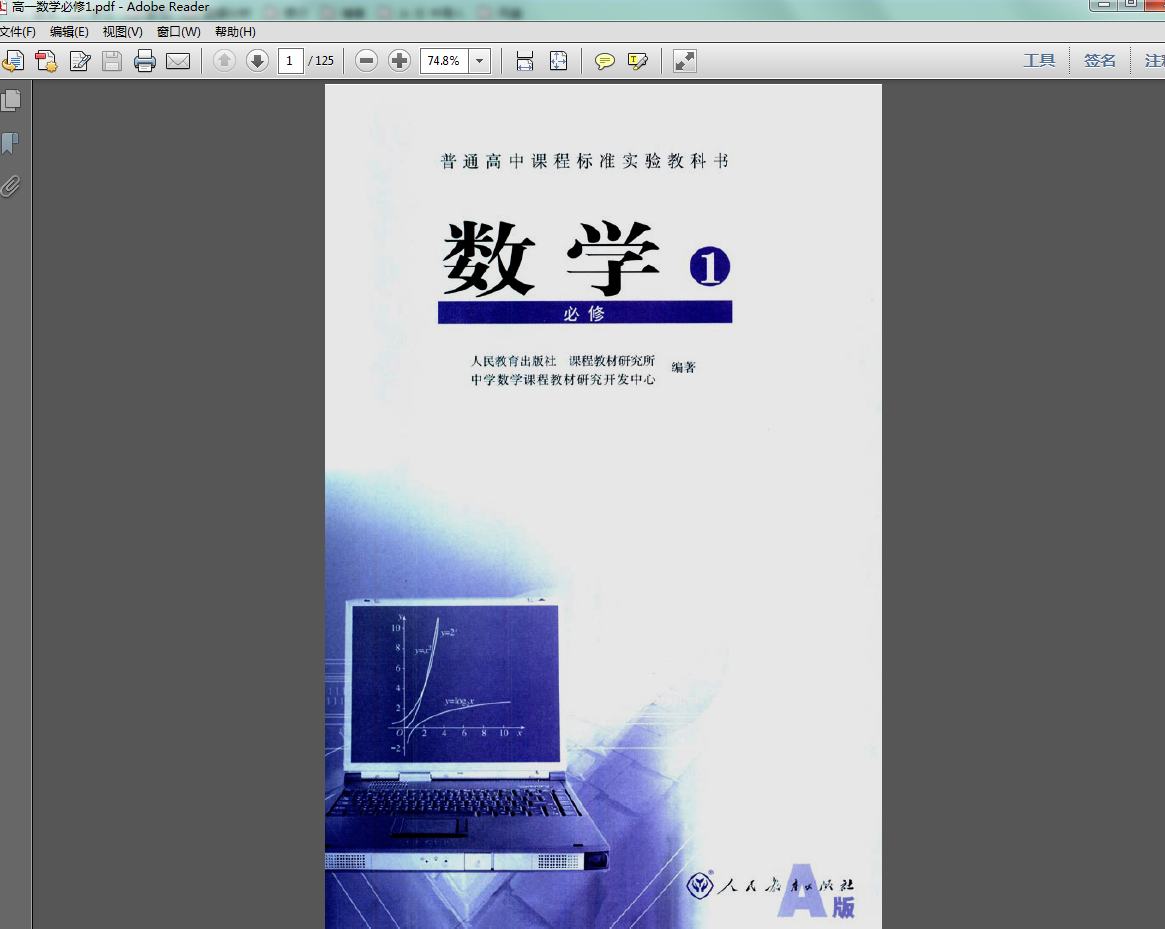Open the page thumbnails panel

(x=11, y=100)
